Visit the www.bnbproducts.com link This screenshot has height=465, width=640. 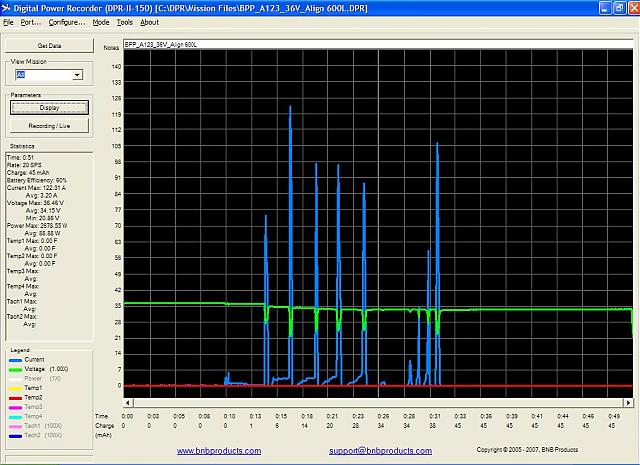[219, 451]
